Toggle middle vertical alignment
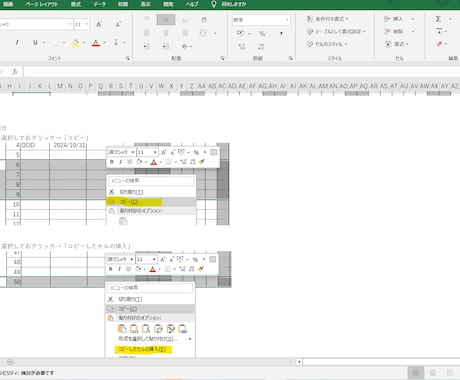The width and height of the screenshot is (460, 380). [166, 19]
